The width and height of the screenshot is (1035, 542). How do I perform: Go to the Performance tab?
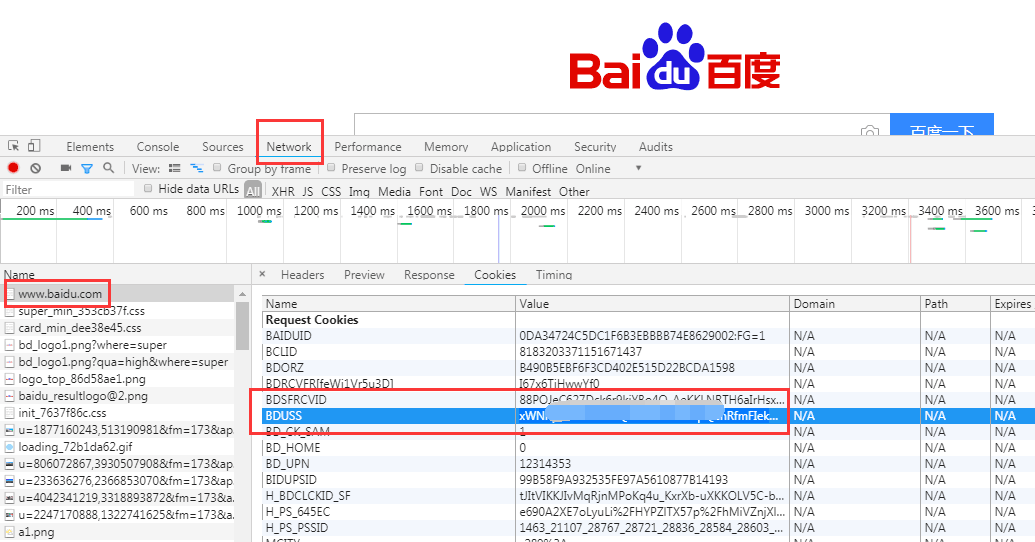pyautogui.click(x=368, y=147)
